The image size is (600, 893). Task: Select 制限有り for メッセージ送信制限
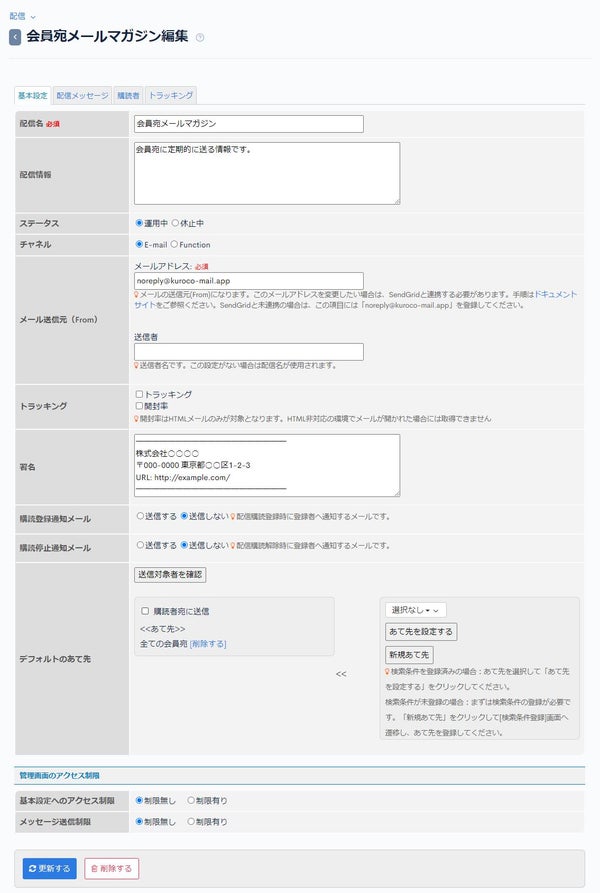click(191, 822)
